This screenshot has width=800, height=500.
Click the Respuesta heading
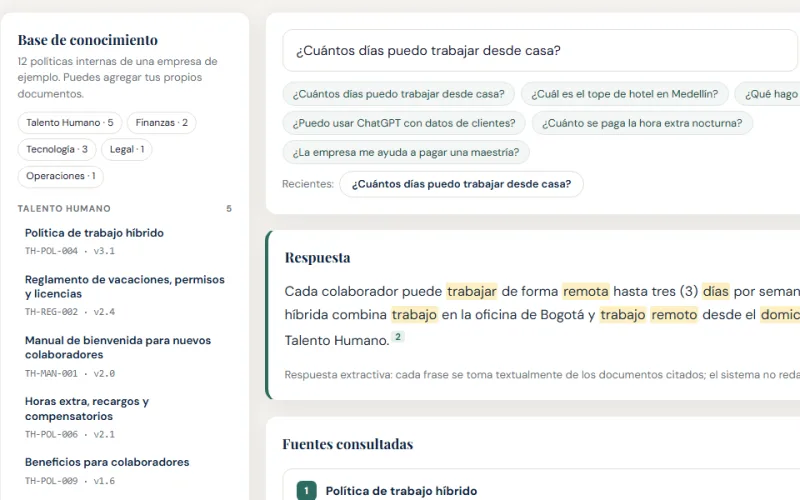(x=317, y=258)
